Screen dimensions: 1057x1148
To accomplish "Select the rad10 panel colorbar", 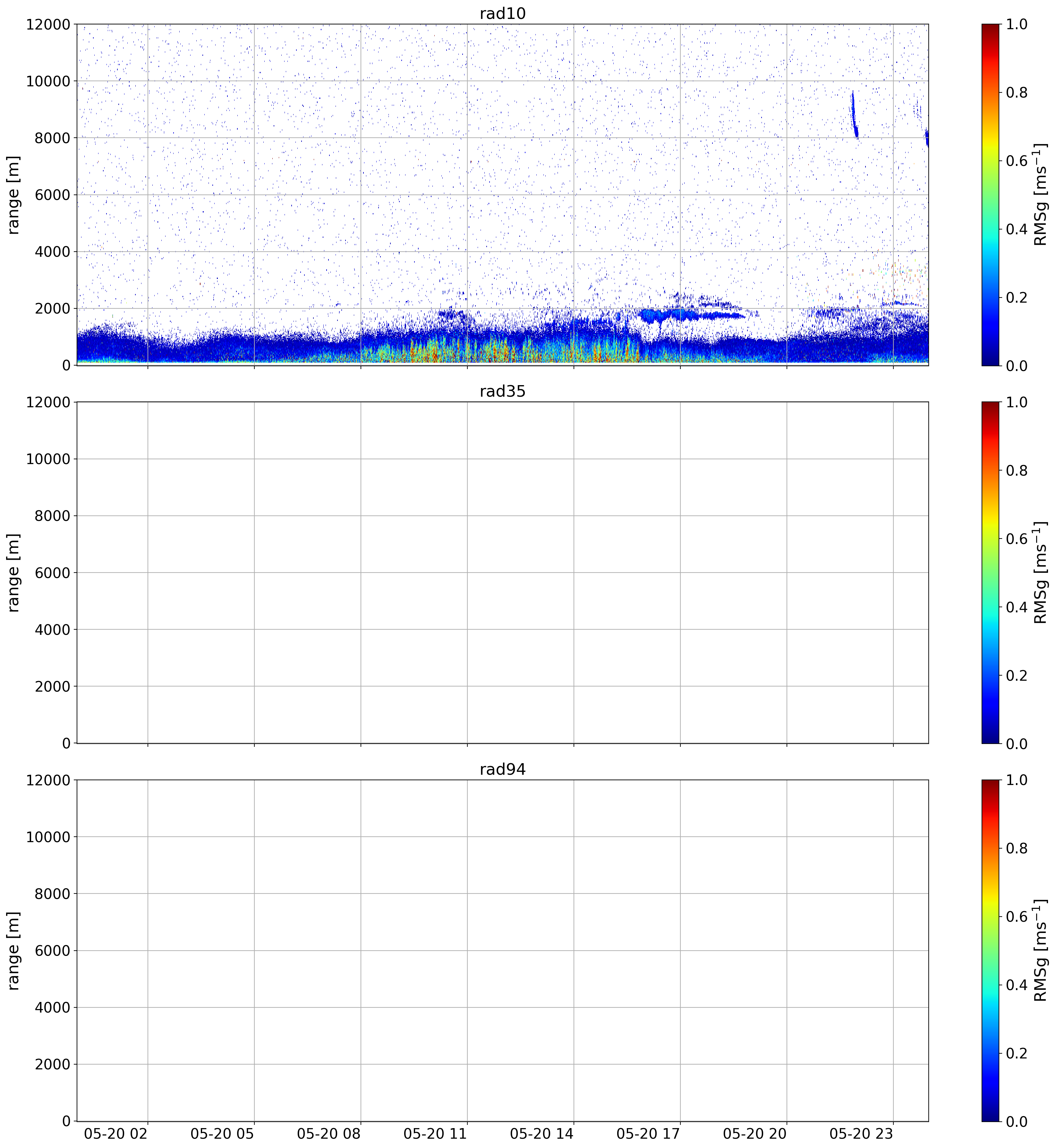I will (990, 194).
